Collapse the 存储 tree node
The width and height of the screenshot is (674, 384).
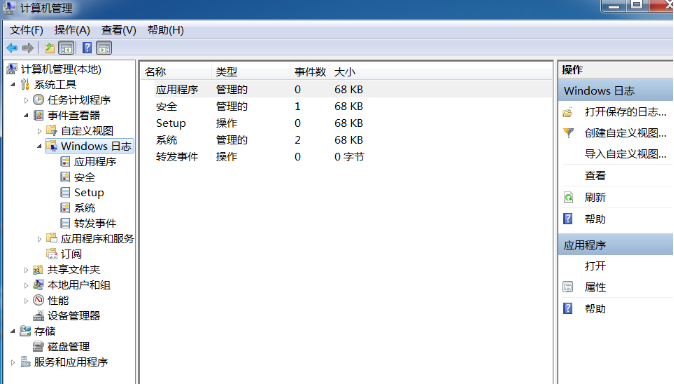[x=13, y=332]
